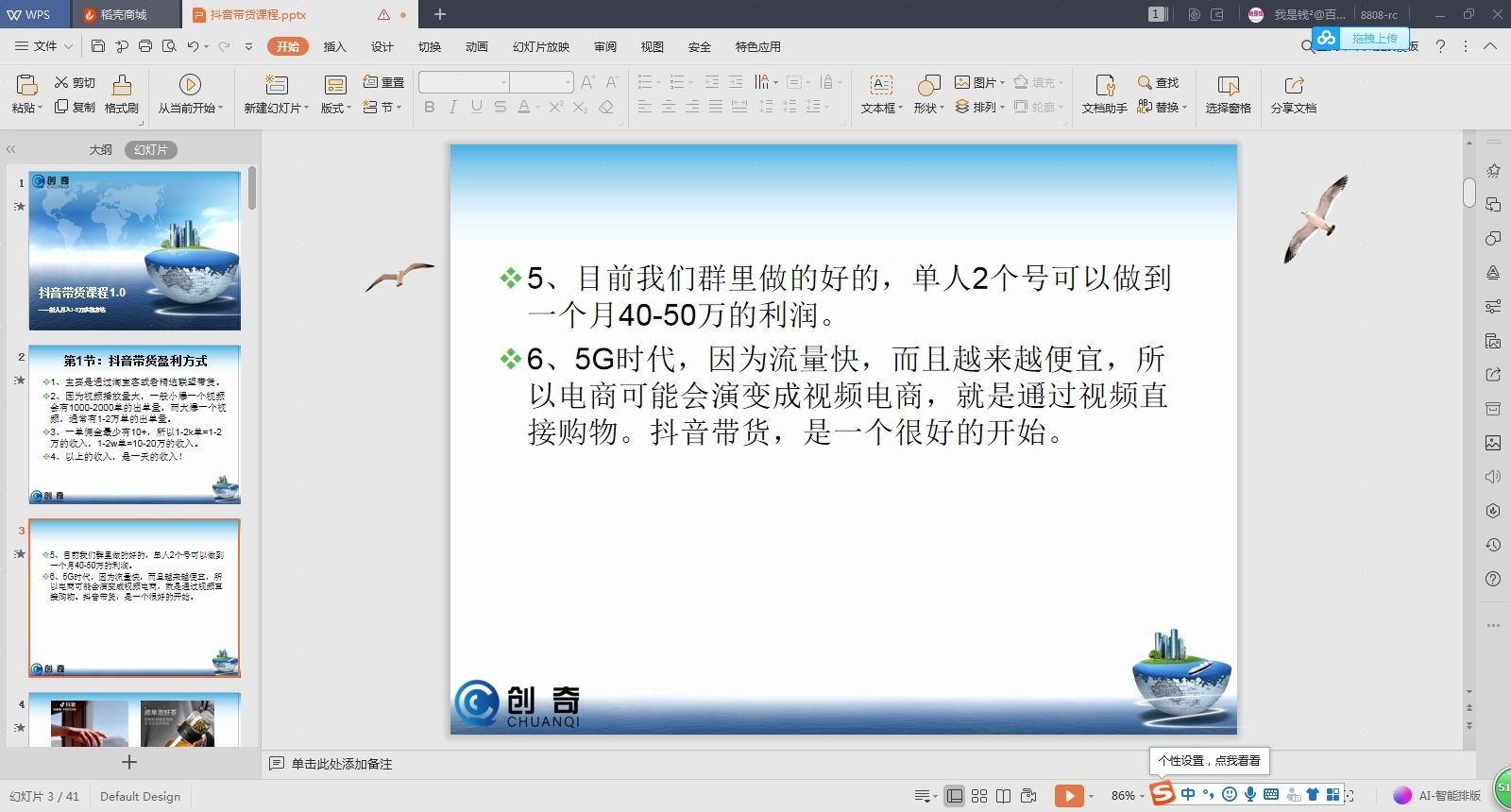
Task: Click the Paste (粘贴) clipboard icon
Action: (x=26, y=84)
